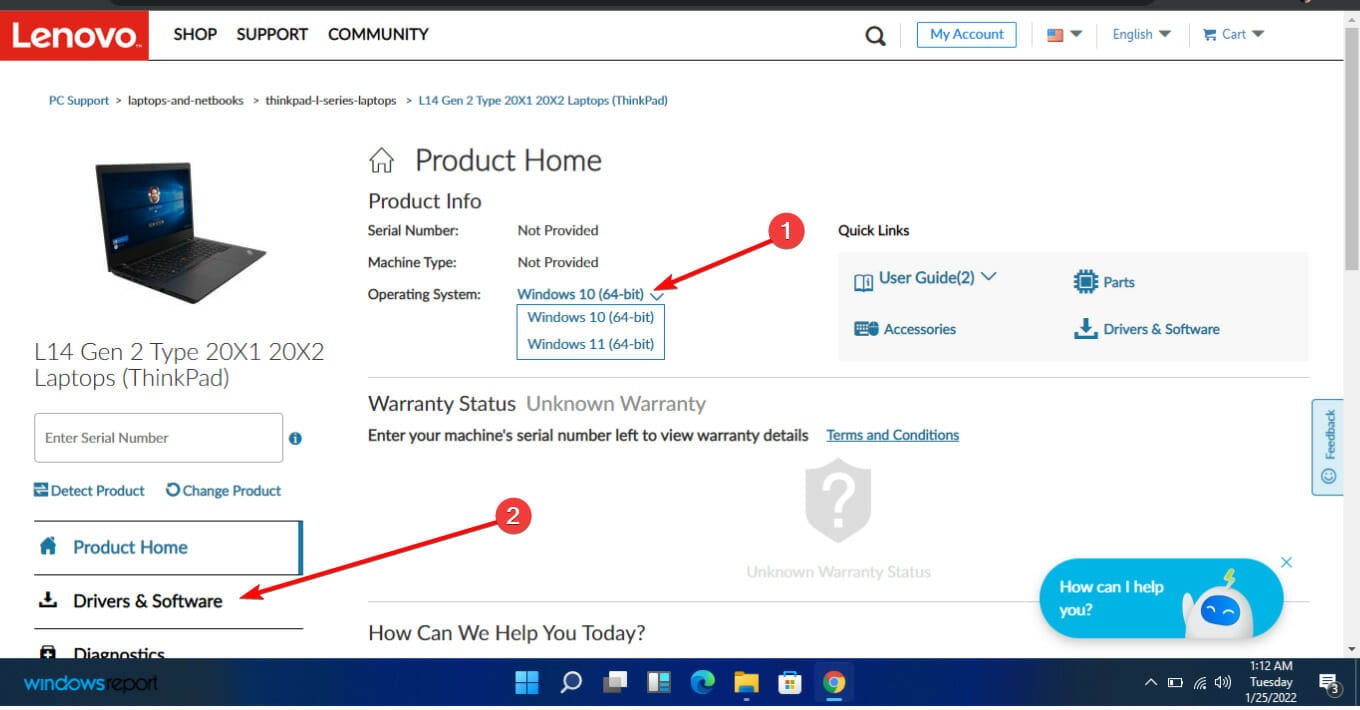
Task: Select Product Home sidebar tab
Action: pos(168,548)
